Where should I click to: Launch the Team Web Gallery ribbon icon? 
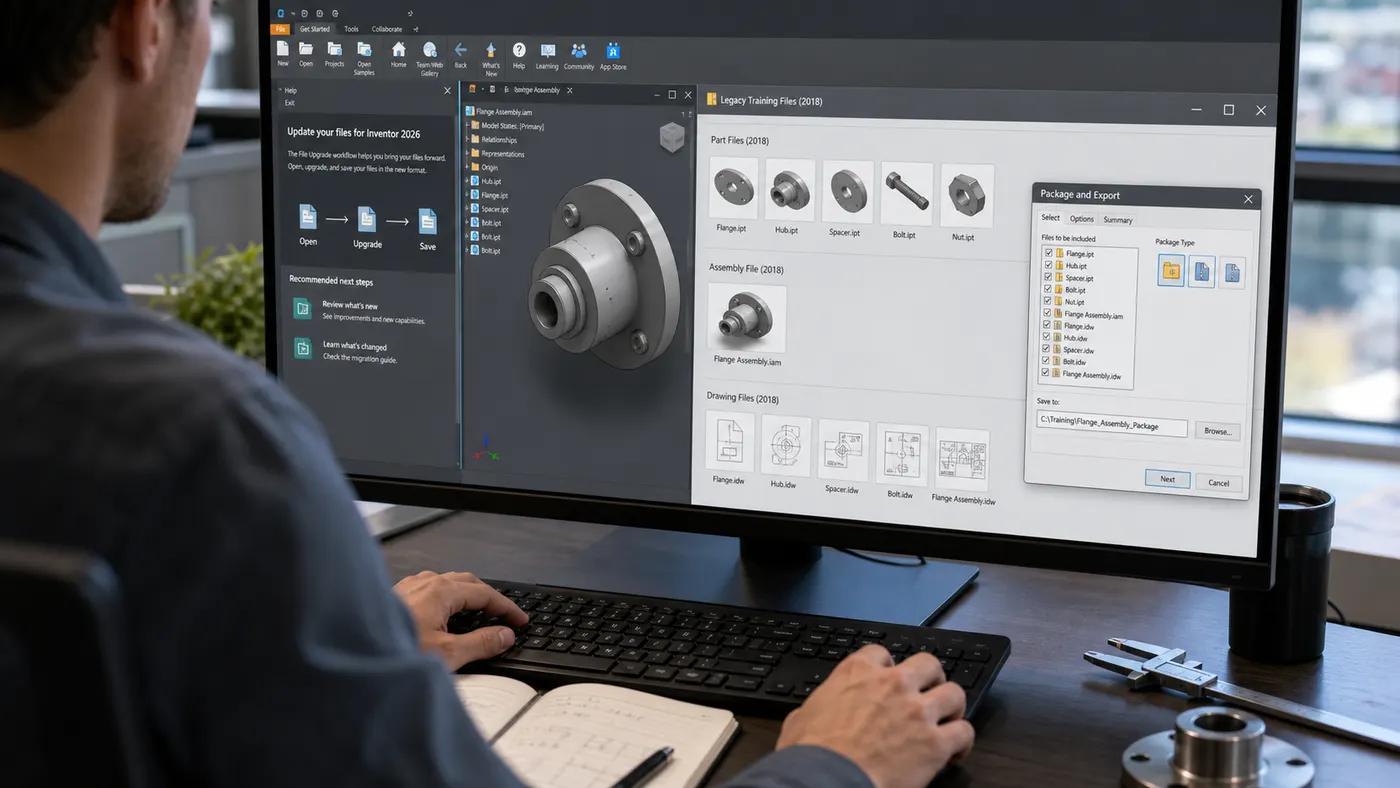(x=429, y=49)
